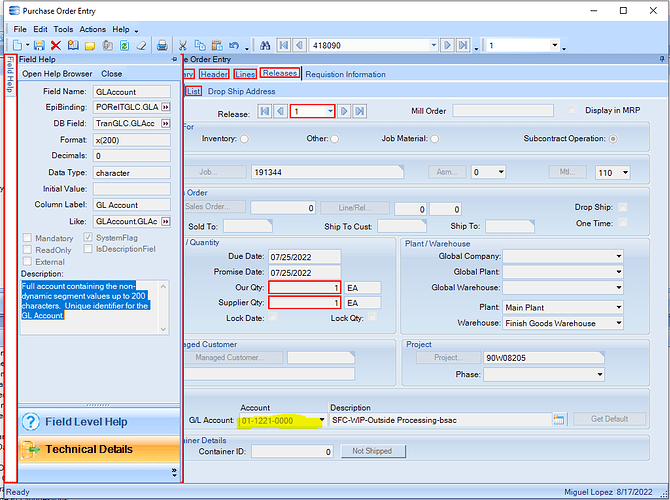Viewport: 670px width, 500px height.
Task: Toggle the Drop Ship checkbox
Action: [623, 207]
